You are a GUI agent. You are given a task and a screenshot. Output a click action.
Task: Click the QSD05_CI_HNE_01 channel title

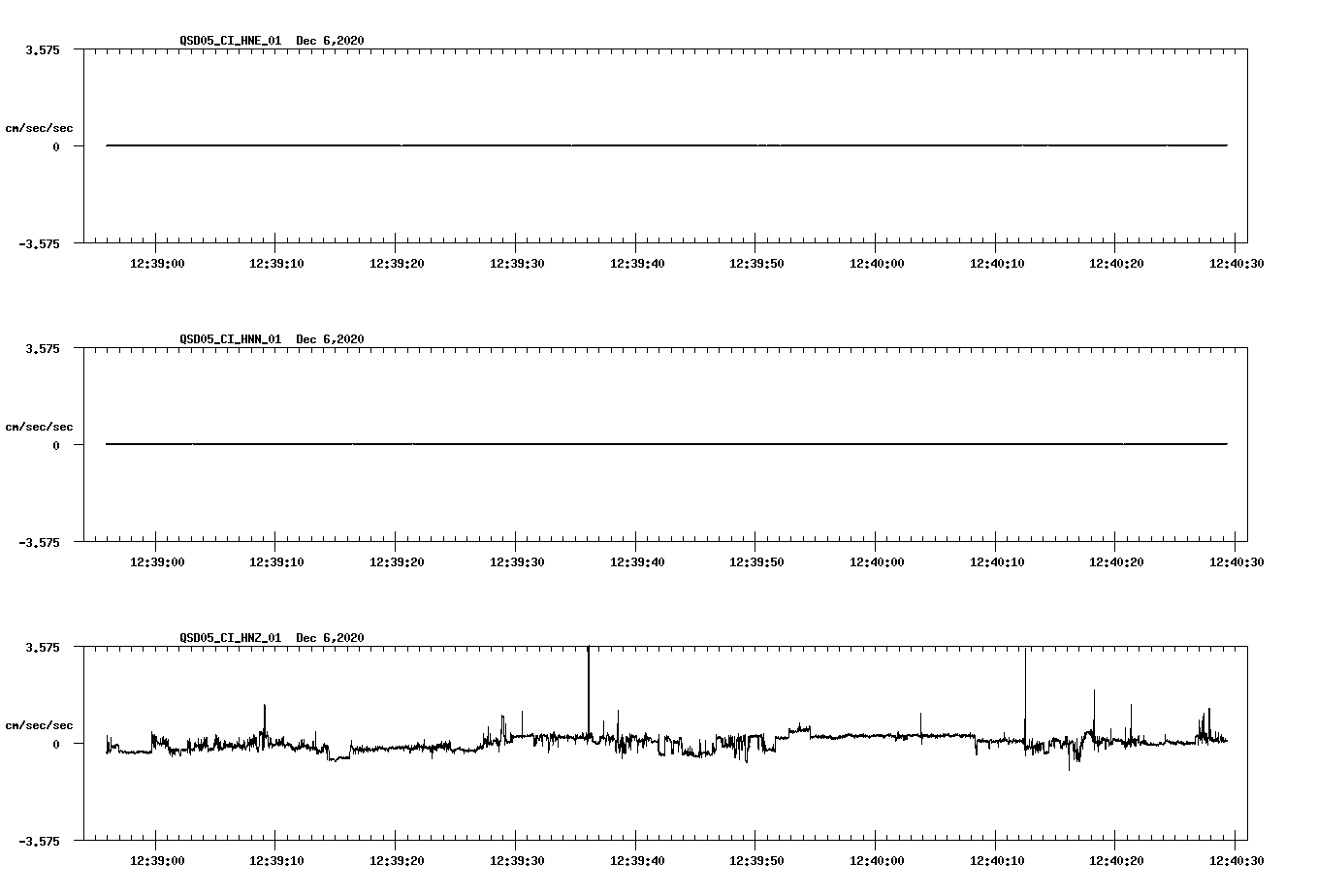(229, 42)
